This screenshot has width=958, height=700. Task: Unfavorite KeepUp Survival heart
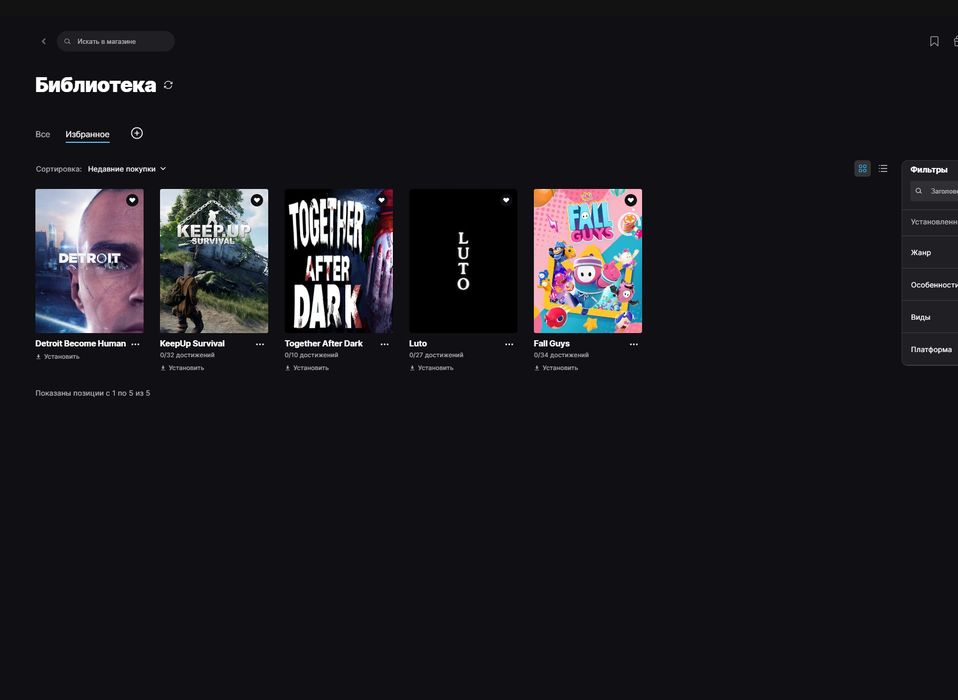tap(257, 200)
